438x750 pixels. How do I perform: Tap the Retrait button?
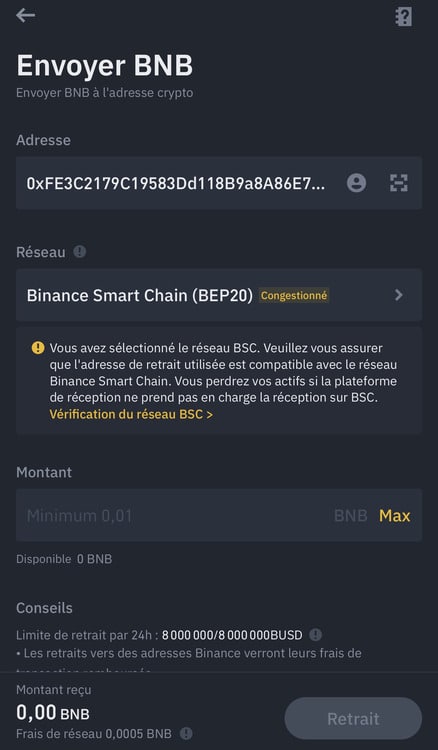coord(353,718)
